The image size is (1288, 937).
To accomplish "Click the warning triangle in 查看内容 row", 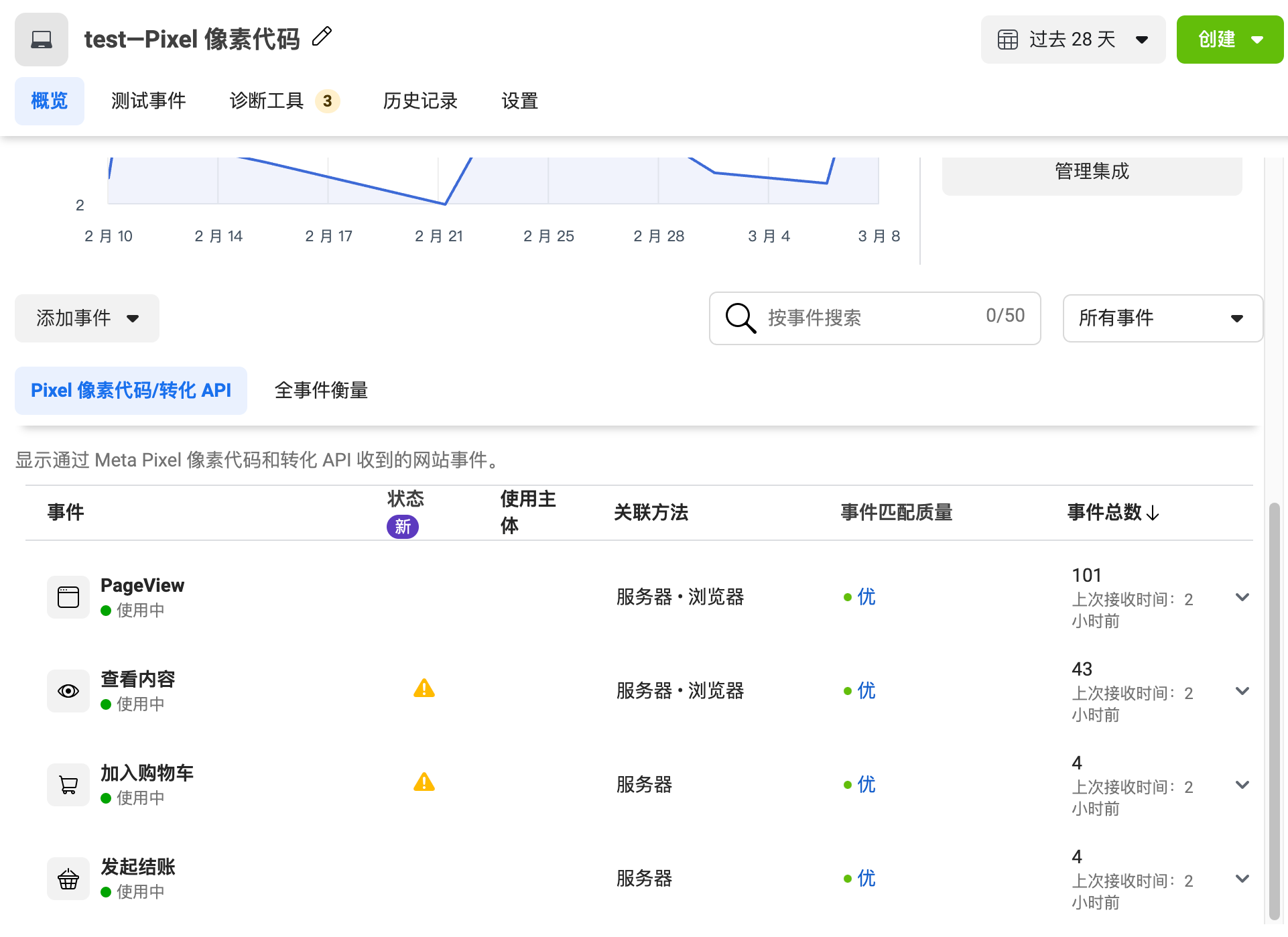I will (424, 688).
